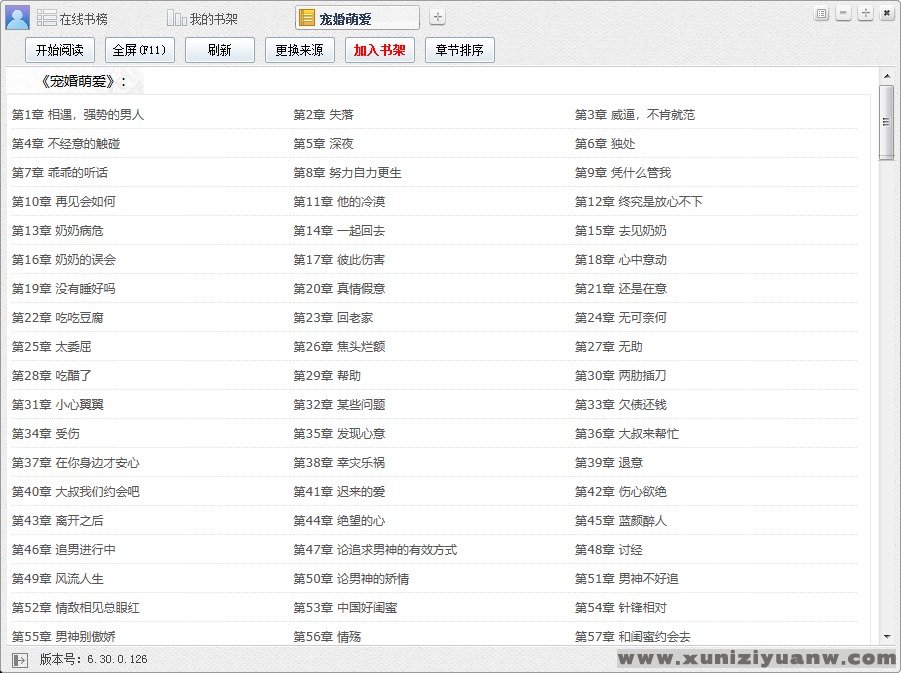This screenshot has width=901, height=673.
Task: Click the scrollbar down arrow
Action: click(x=886, y=636)
